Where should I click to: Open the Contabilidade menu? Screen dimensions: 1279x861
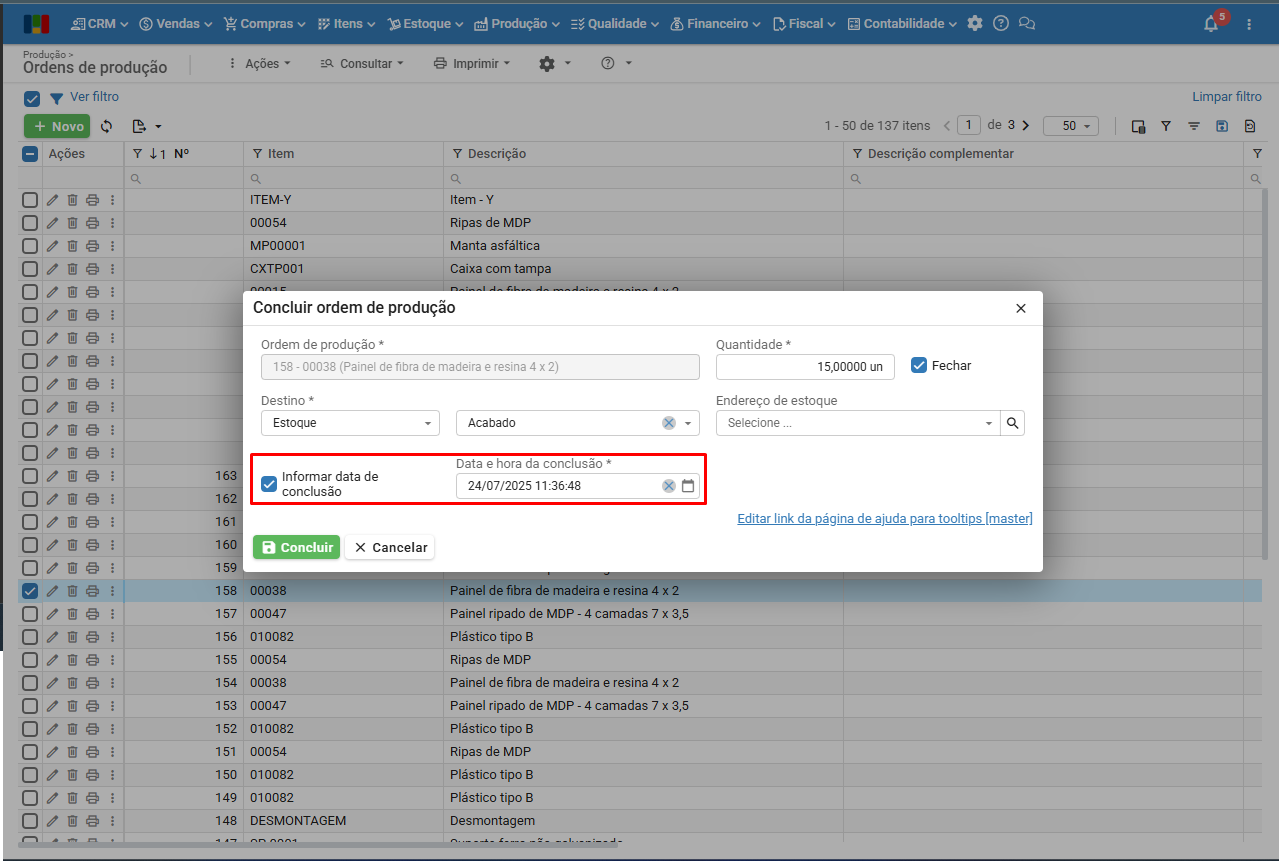(x=902, y=23)
